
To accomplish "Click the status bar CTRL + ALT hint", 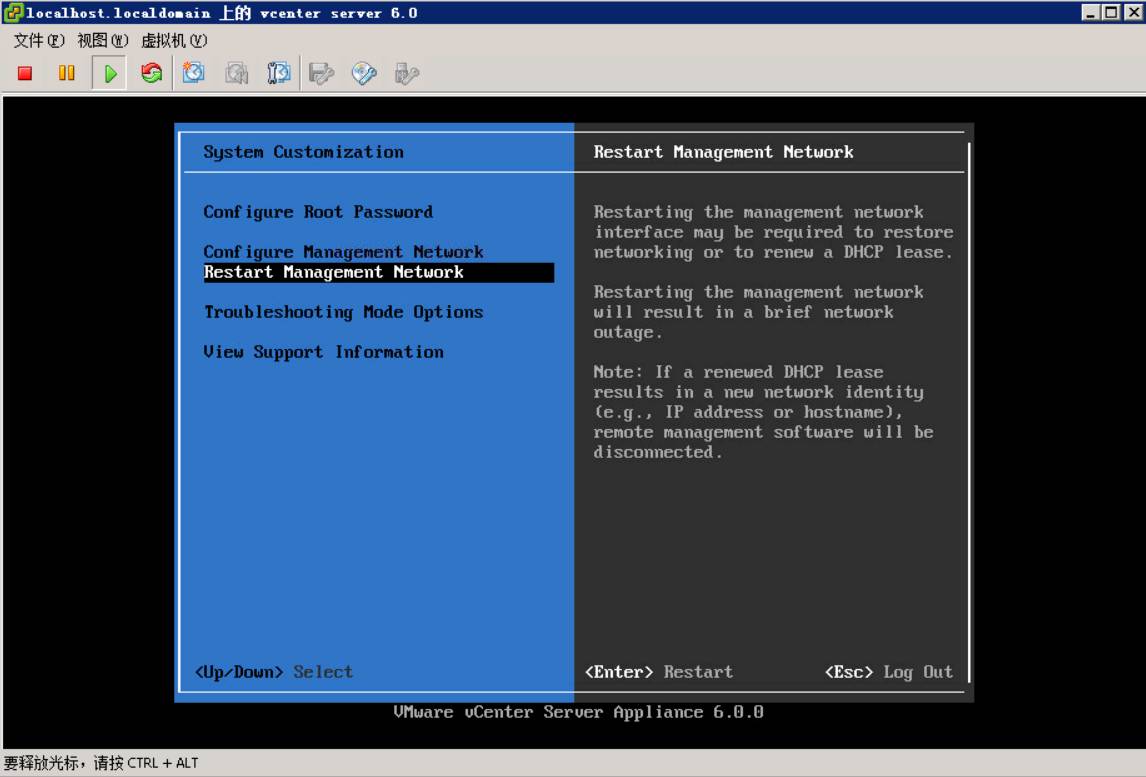I will point(102,763).
